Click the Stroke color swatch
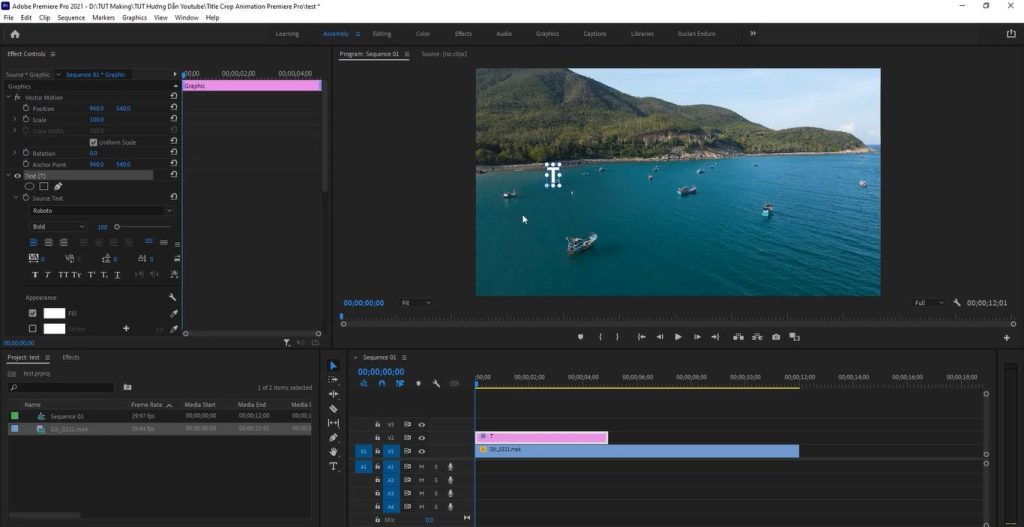 (x=54, y=328)
